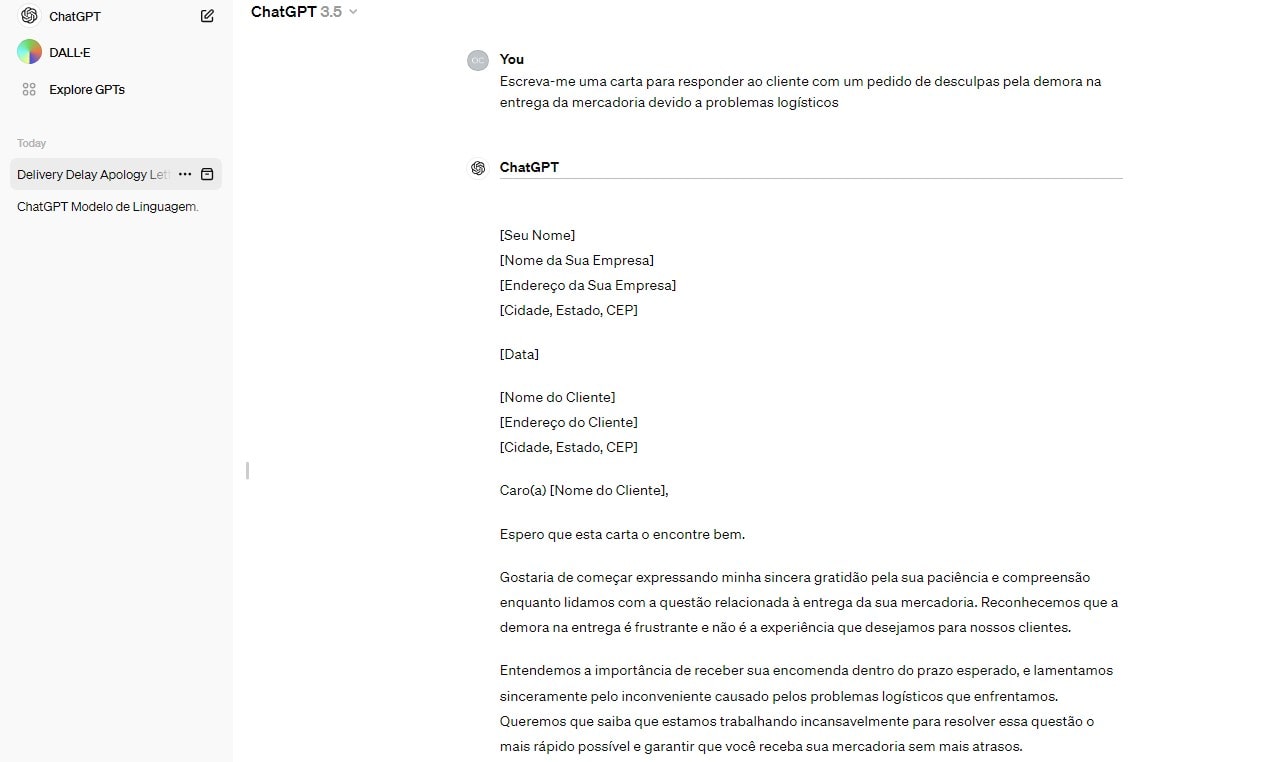Click the user prompt starting with Escreva-me
Image resolution: width=1286 pixels, height=762 pixels.
(800, 92)
